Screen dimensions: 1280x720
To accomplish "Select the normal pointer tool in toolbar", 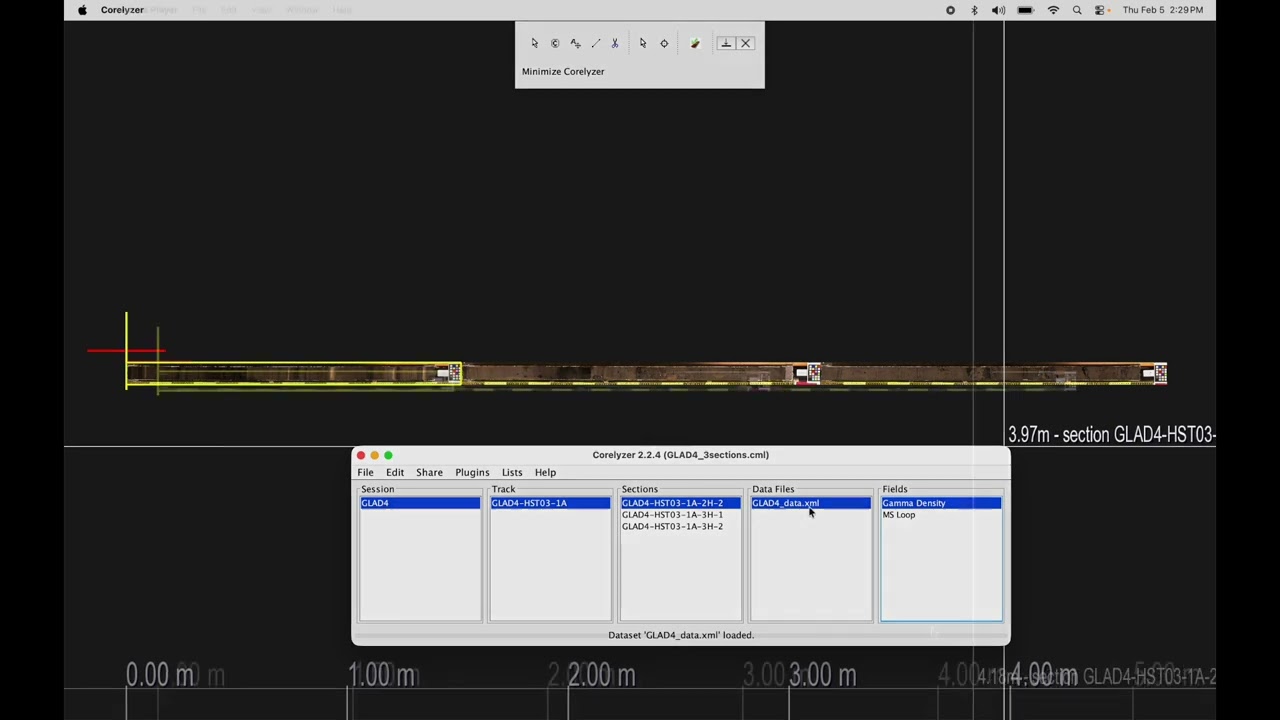I will click(x=534, y=43).
